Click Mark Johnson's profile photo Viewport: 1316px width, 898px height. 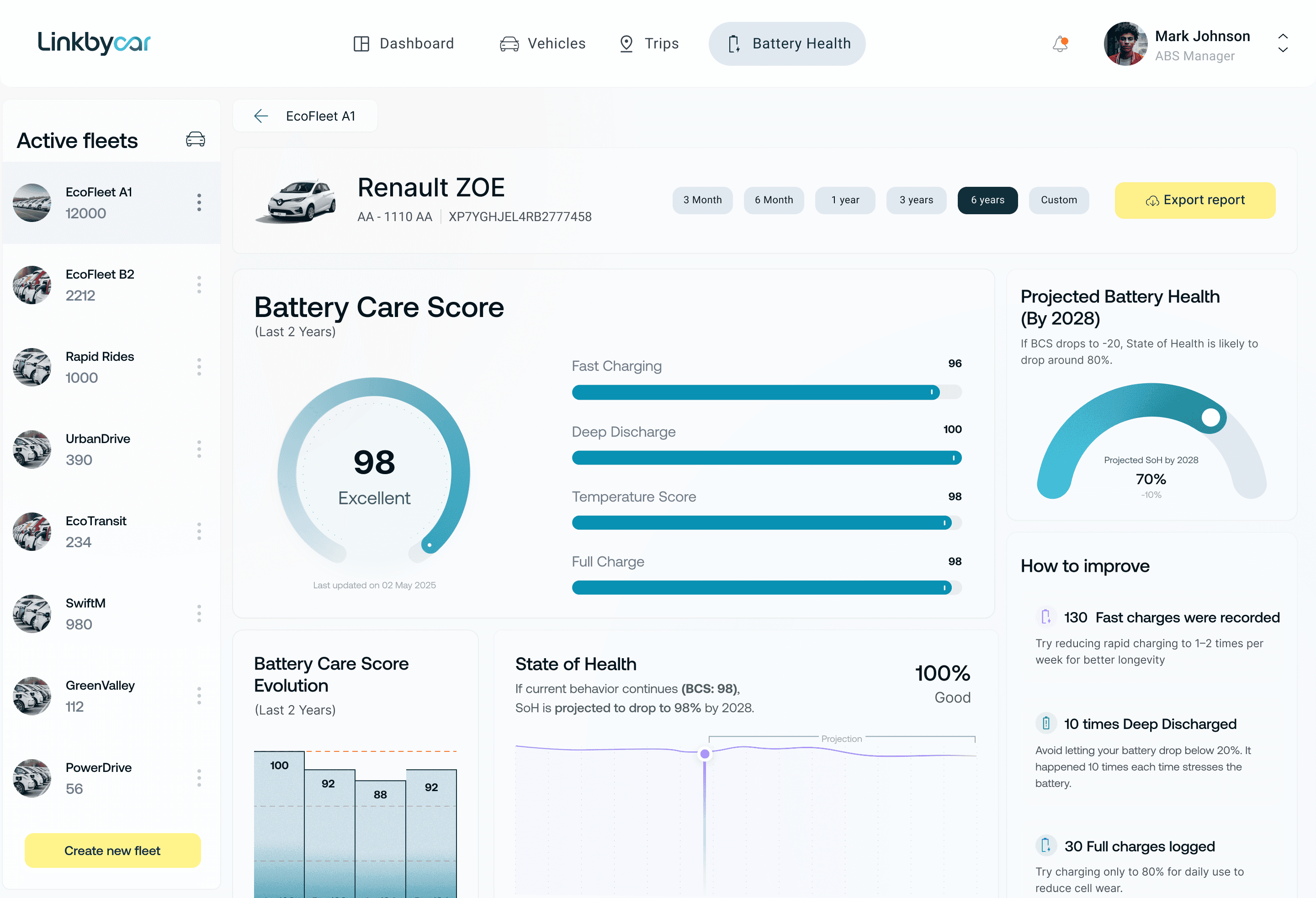point(1125,43)
